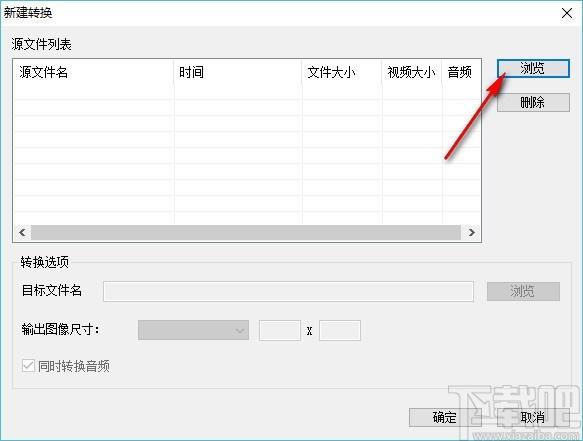This screenshot has height=441, width=583.
Task: Click the 视频大小 column header
Action: [412, 72]
